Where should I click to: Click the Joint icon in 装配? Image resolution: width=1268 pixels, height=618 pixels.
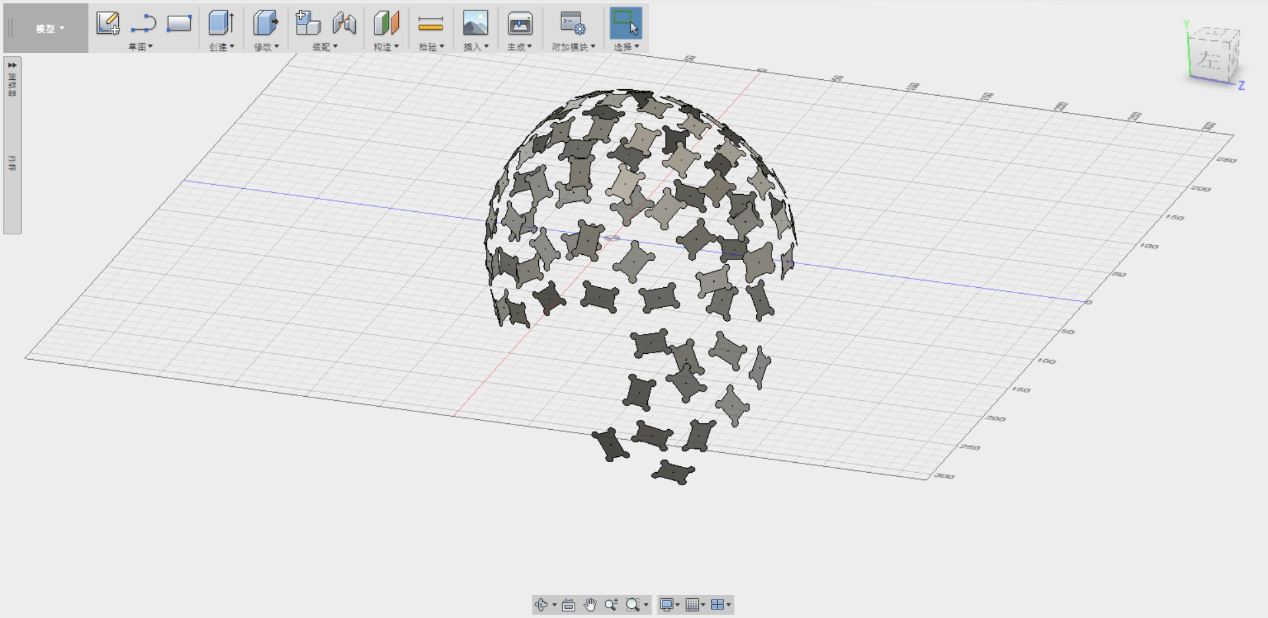[x=344, y=22]
